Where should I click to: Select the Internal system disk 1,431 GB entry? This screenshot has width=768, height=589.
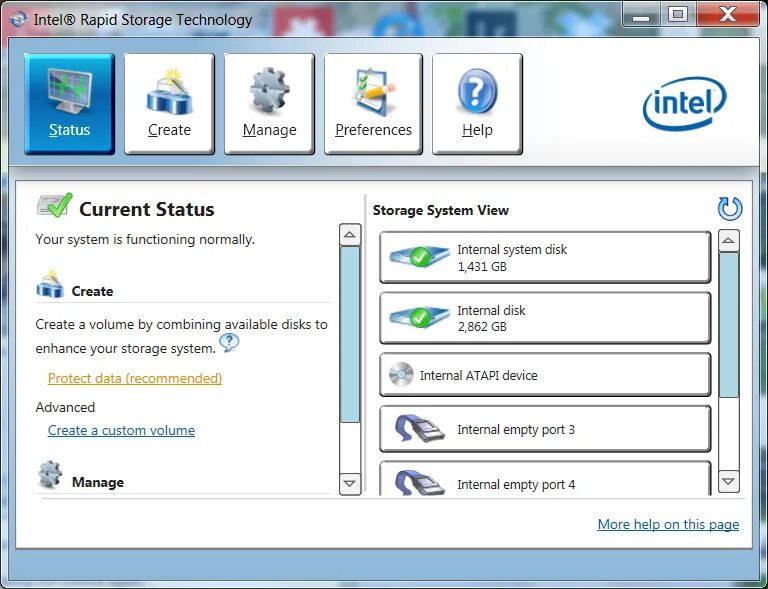(x=545, y=258)
